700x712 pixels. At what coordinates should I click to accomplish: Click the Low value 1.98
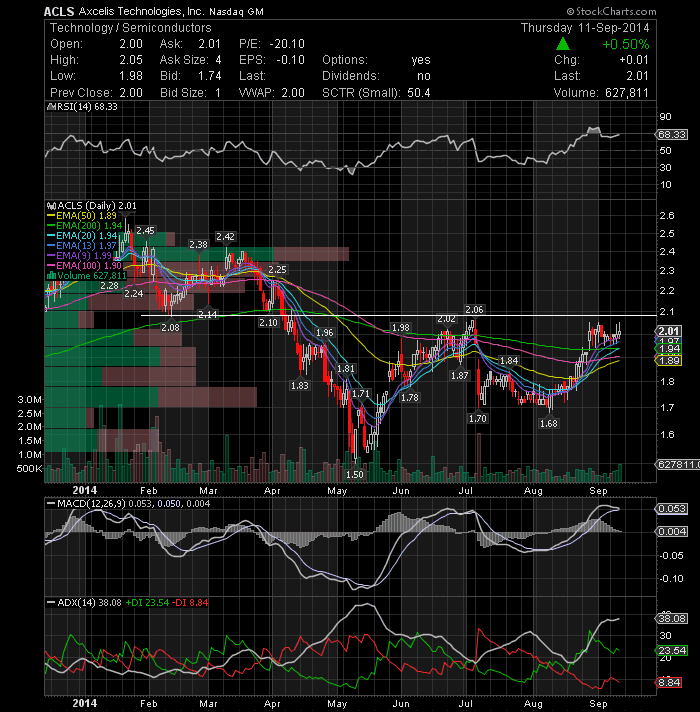(131, 76)
